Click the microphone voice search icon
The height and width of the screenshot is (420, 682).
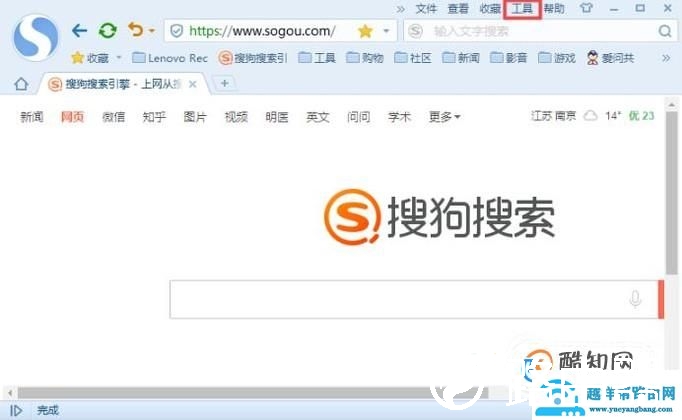pos(635,299)
